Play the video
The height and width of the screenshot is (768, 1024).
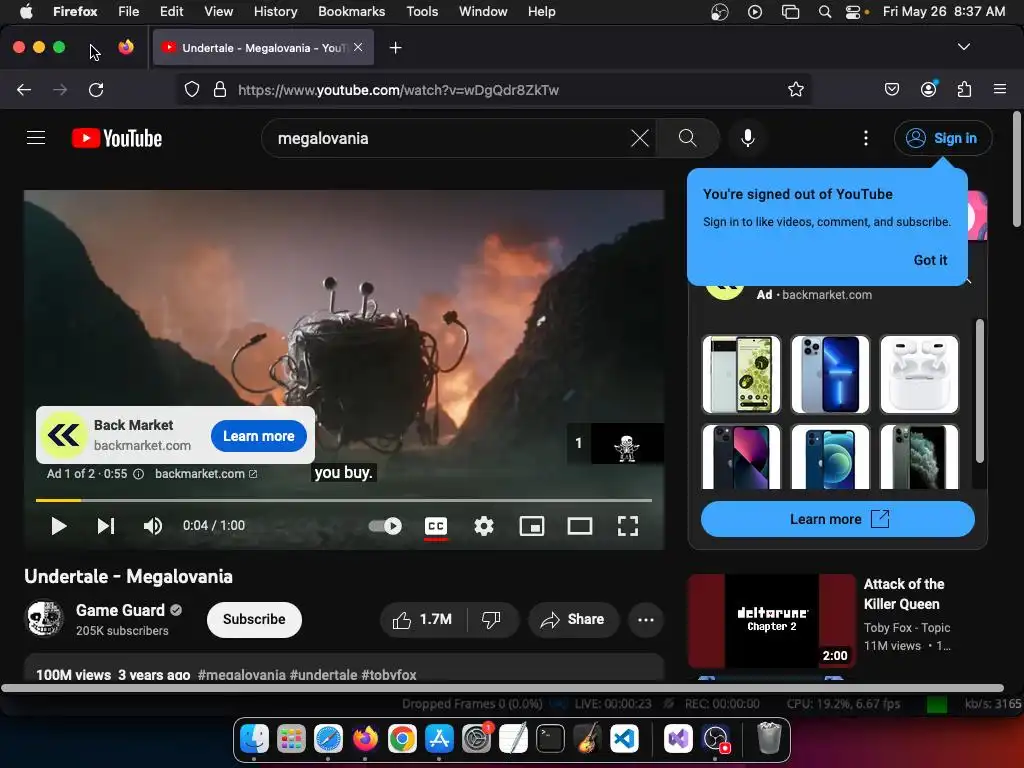(x=58, y=526)
